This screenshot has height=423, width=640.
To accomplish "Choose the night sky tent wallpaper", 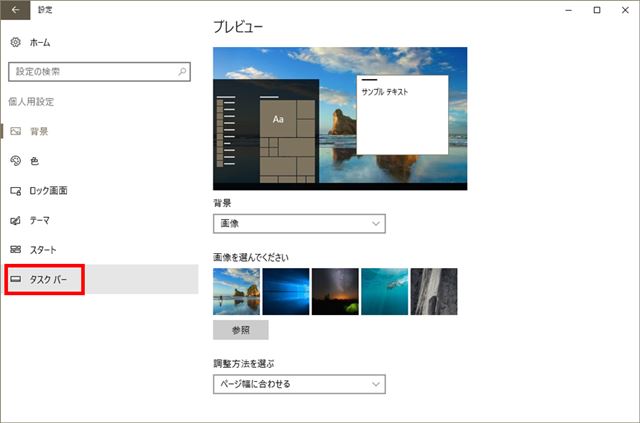I will [x=335, y=292].
